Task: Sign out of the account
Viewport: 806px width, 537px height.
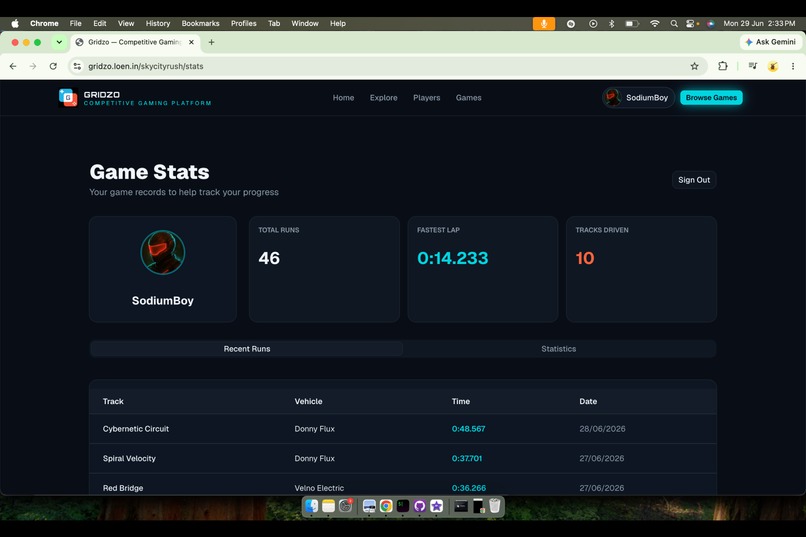Action: coord(694,180)
